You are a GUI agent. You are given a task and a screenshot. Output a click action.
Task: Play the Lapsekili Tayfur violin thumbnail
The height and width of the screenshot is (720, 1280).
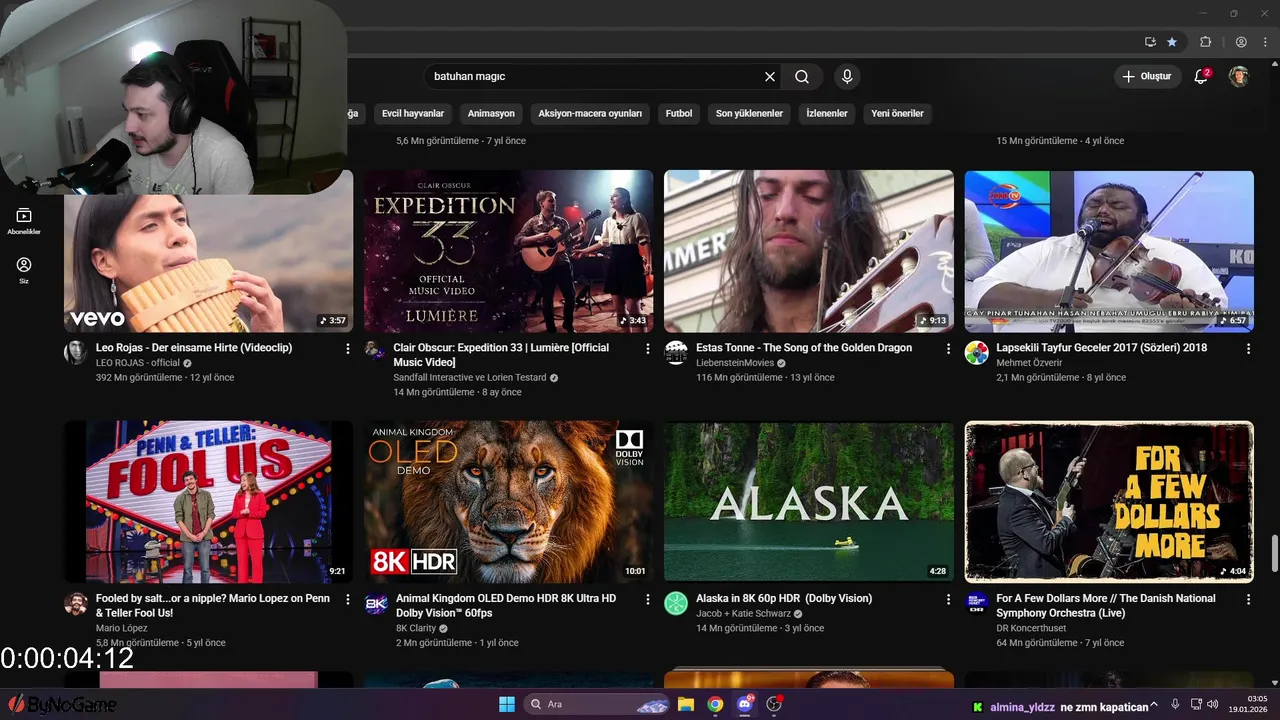[1109, 251]
